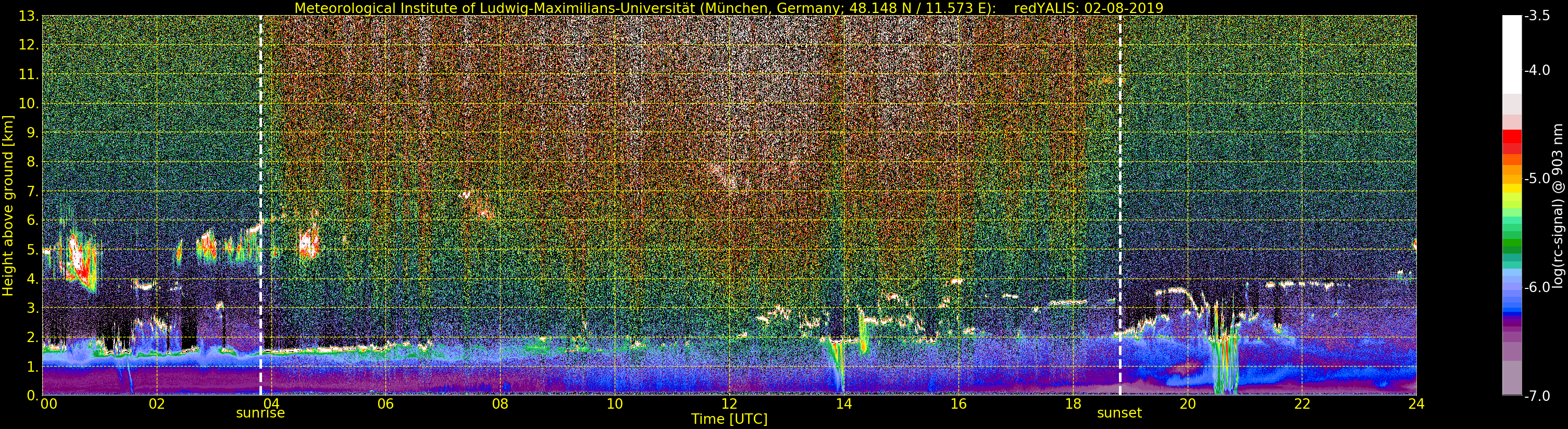
Task: Click time axis tick label '04'
Action: click(271, 403)
